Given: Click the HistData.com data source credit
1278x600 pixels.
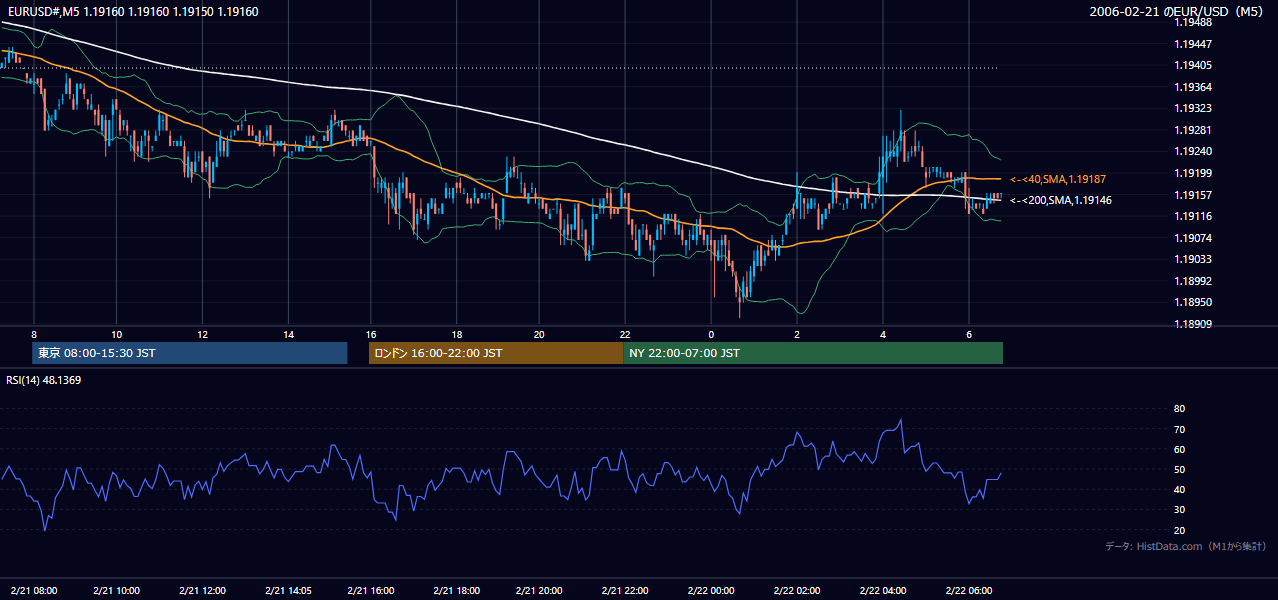Looking at the screenshot, I should (x=1185, y=546).
